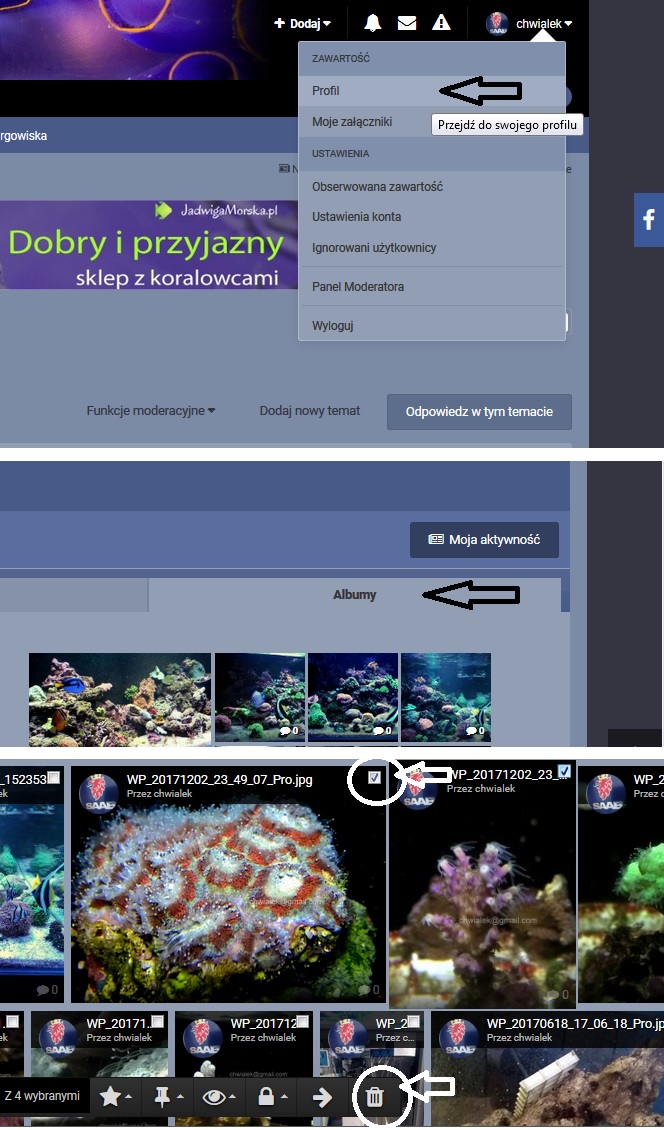
Task: Open the large aquarium album thumbnail
Action: tap(120, 699)
